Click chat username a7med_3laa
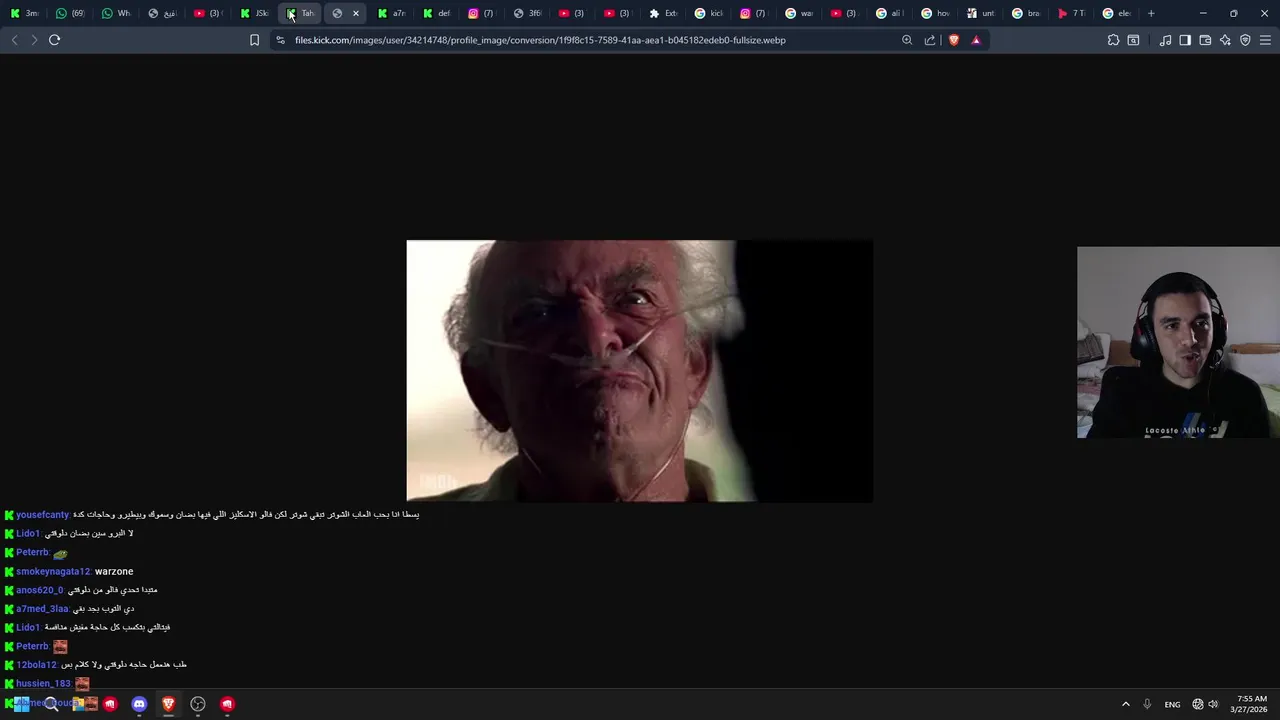The image size is (1280, 720). point(42,609)
